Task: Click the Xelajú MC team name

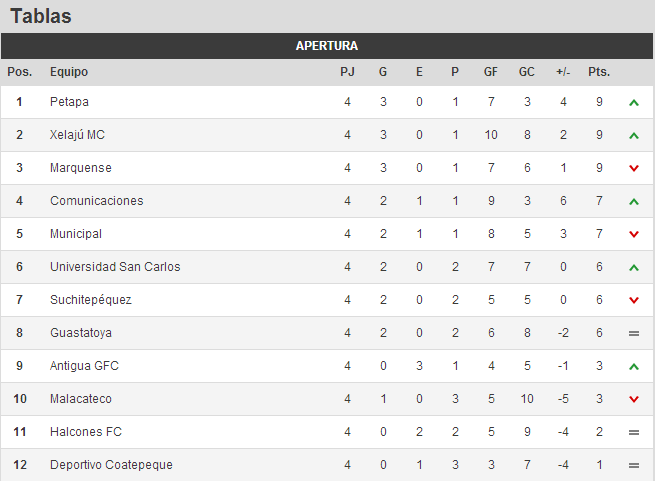Action: (77, 135)
